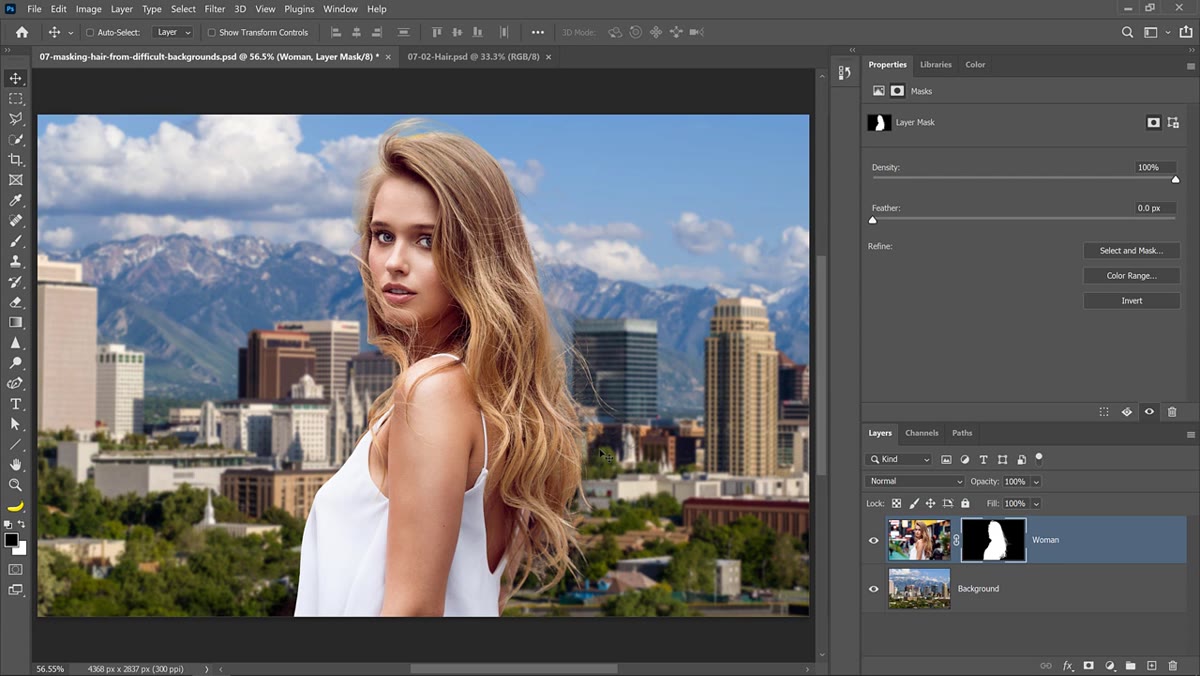Click the Feather slider handle
Screen dimensions: 1200x676
click(872, 220)
